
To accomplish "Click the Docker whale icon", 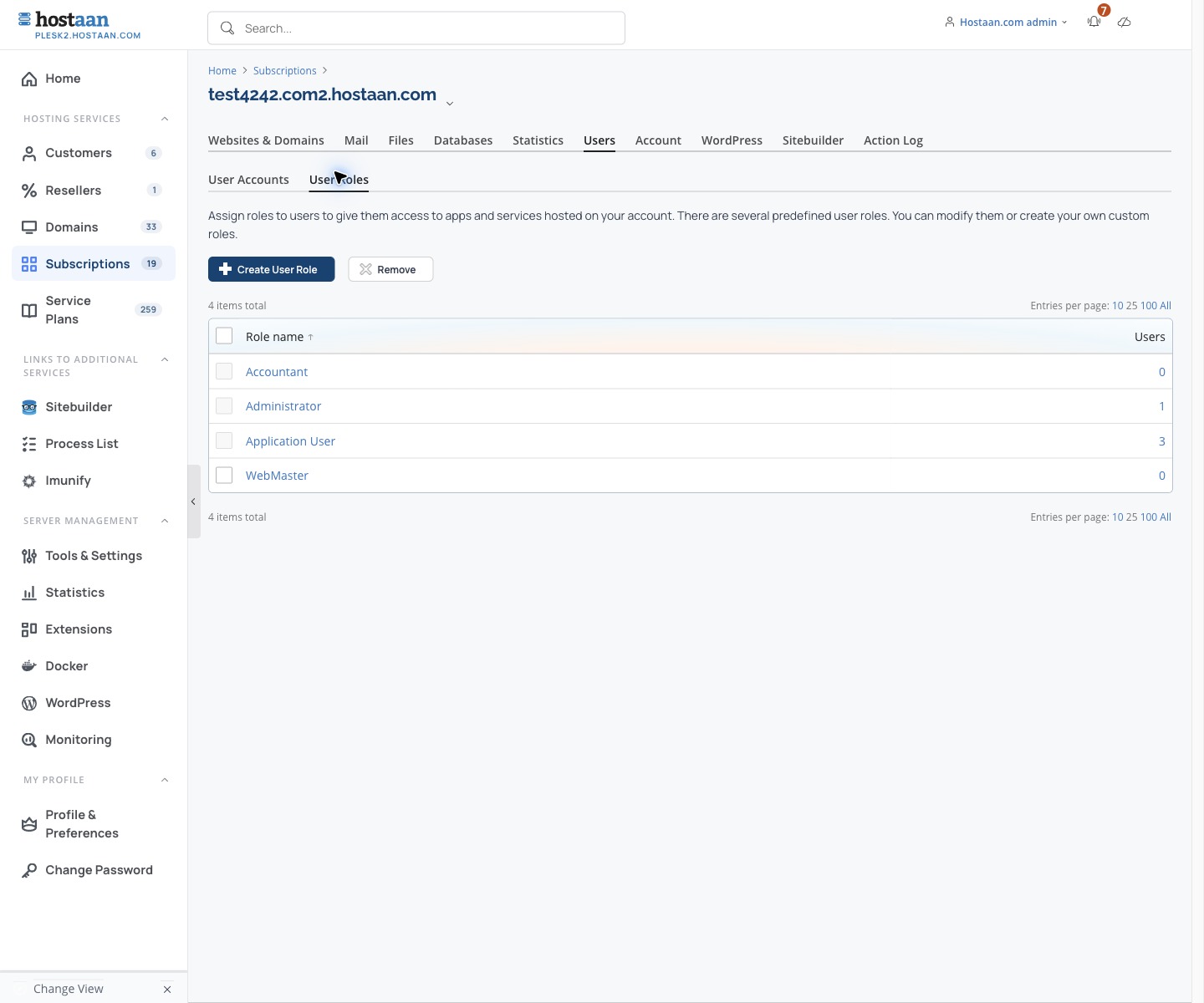I will point(29,666).
